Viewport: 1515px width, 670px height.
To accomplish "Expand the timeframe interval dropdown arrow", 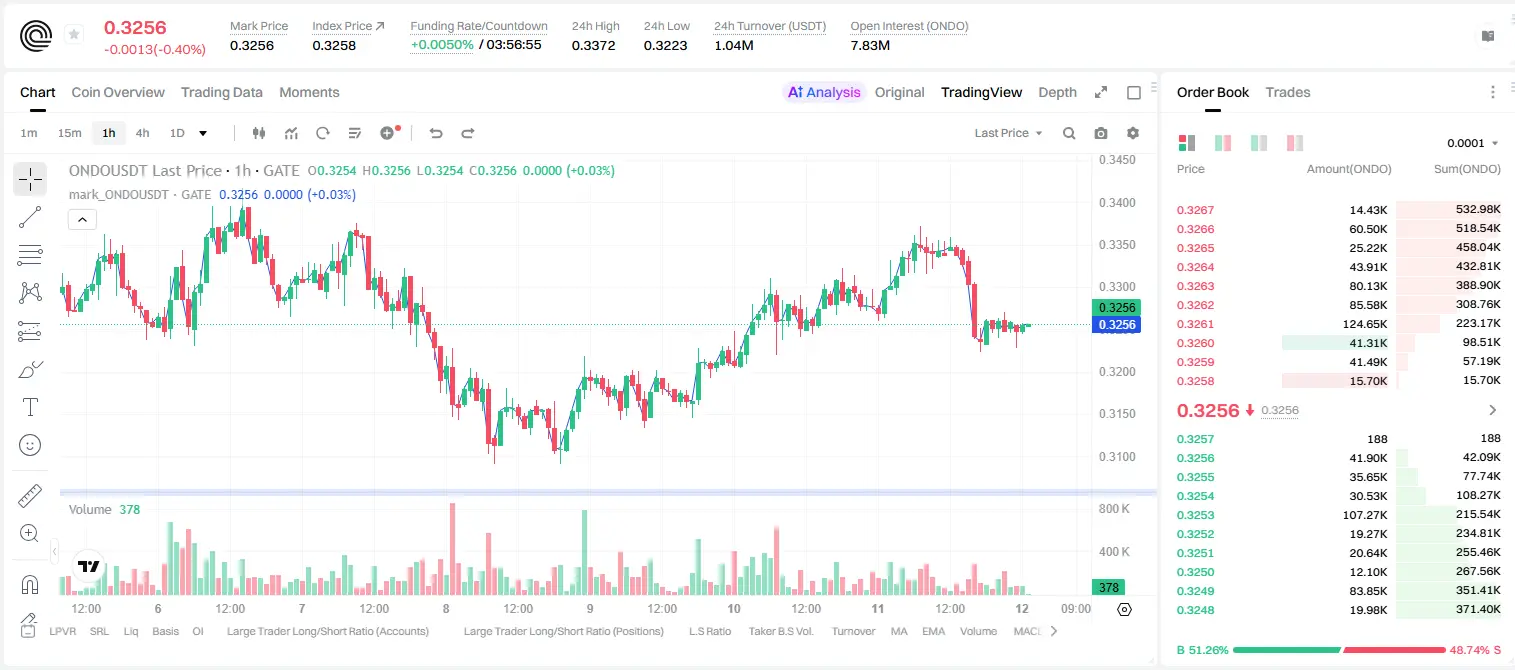I will click(203, 133).
